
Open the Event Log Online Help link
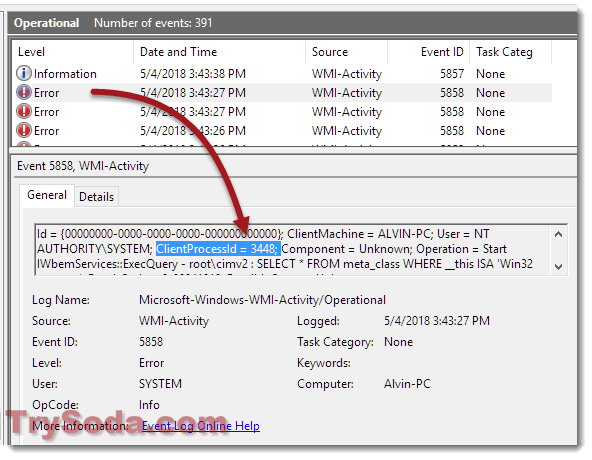pyautogui.click(x=200, y=426)
